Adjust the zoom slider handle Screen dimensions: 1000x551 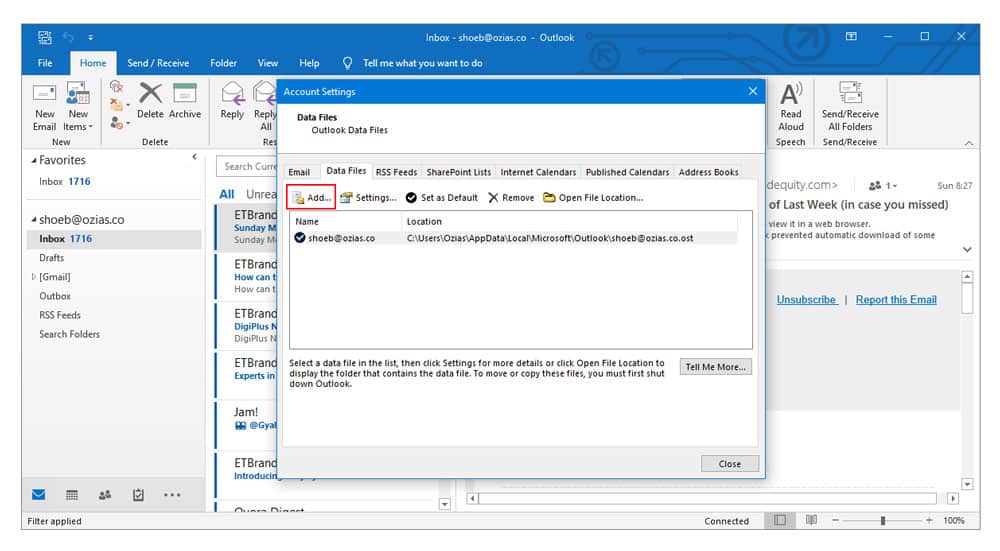[x=883, y=520]
